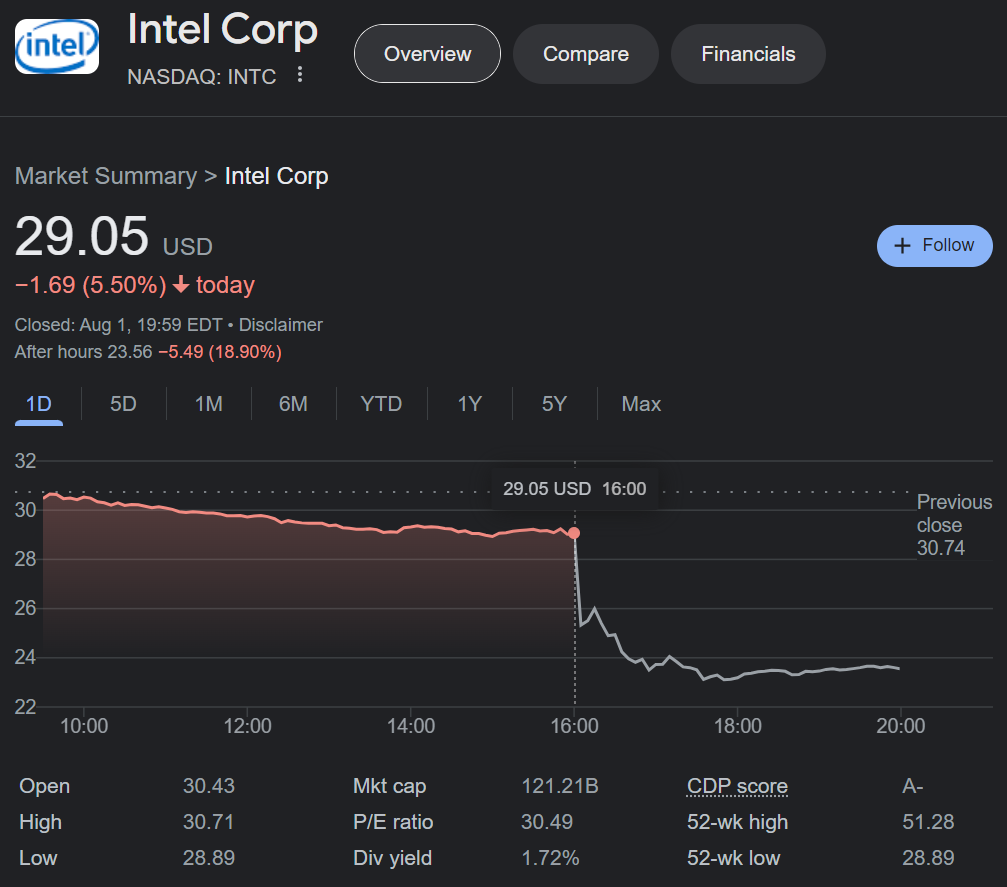Select the 6M chart range
Screen dimensions: 1007x887
(x=293, y=404)
